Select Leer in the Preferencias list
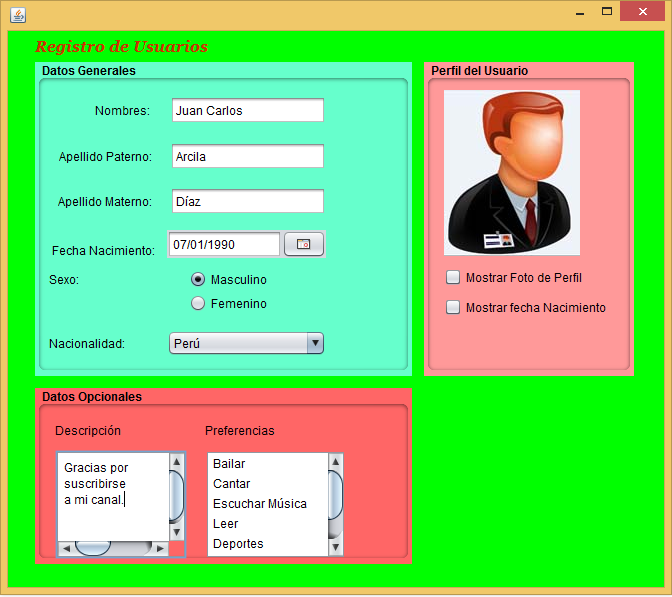This screenshot has height=597, width=672. tap(268, 524)
